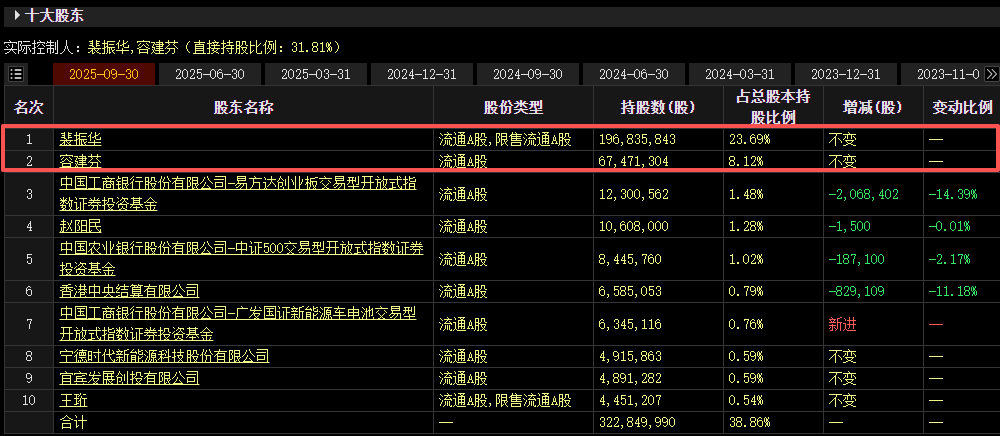Open shareholder link 容建芬
The height and width of the screenshot is (436, 1000).
pyautogui.click(x=80, y=162)
